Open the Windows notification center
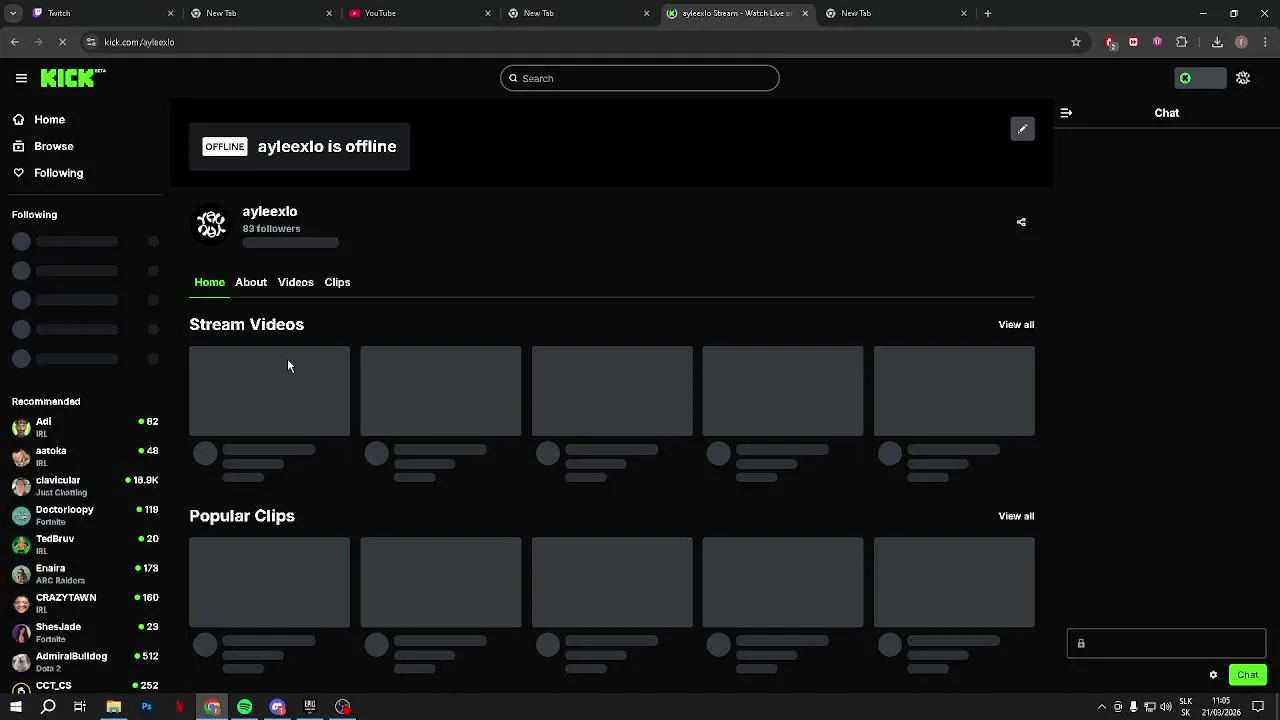Viewport: 1280px width, 720px height. coord(1258,707)
